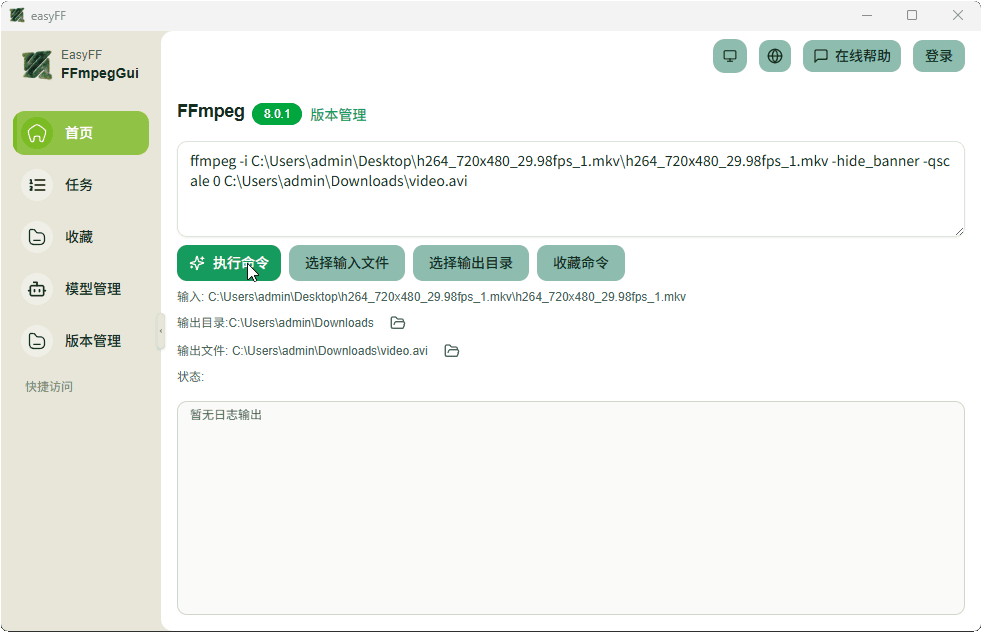Open the 模型管理 model management page
Viewport: 982px width, 632px height.
[x=81, y=289]
